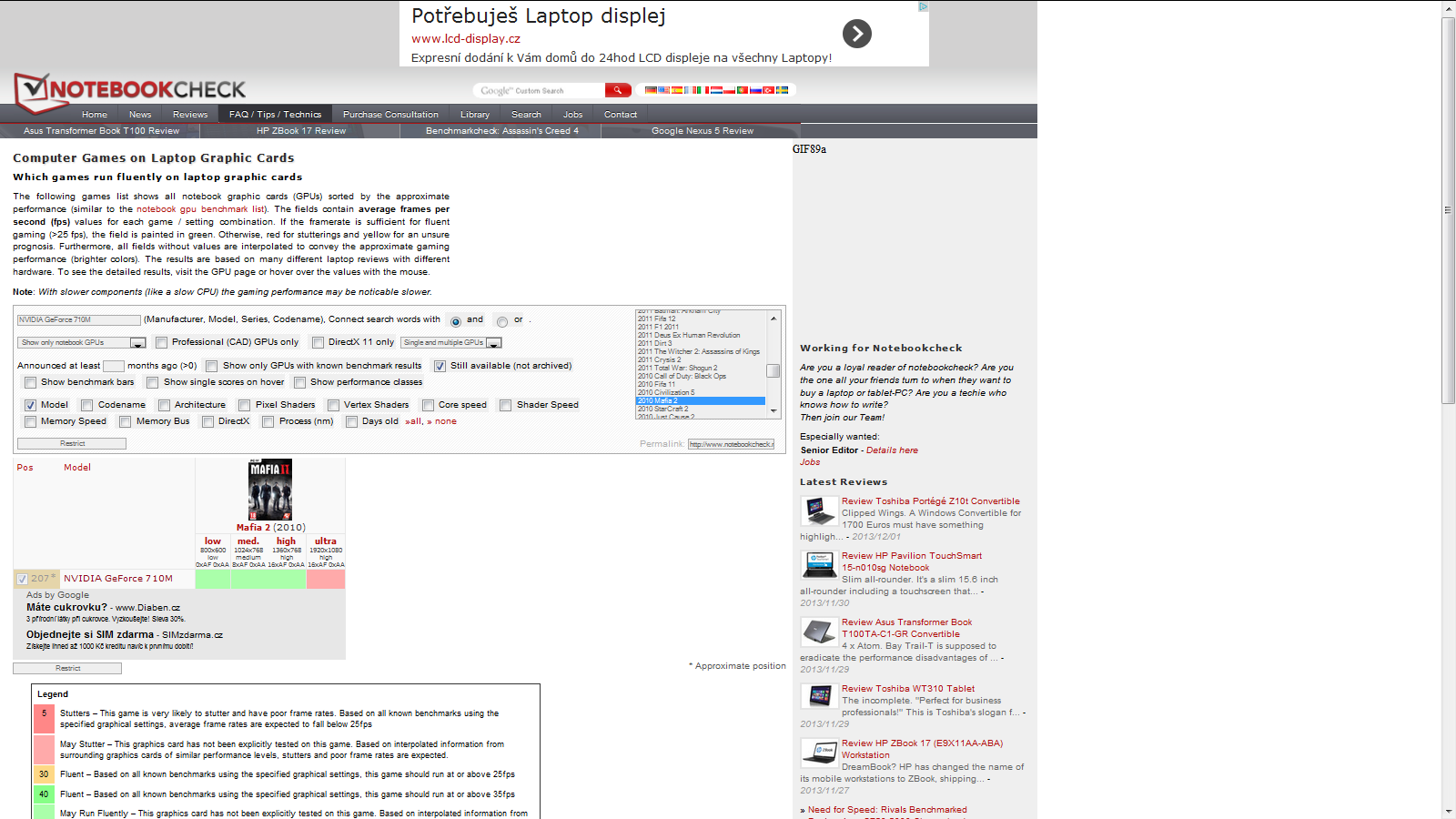Open the 'Single and multiple GPUs' dropdown
The image size is (1456, 819).
click(x=451, y=343)
